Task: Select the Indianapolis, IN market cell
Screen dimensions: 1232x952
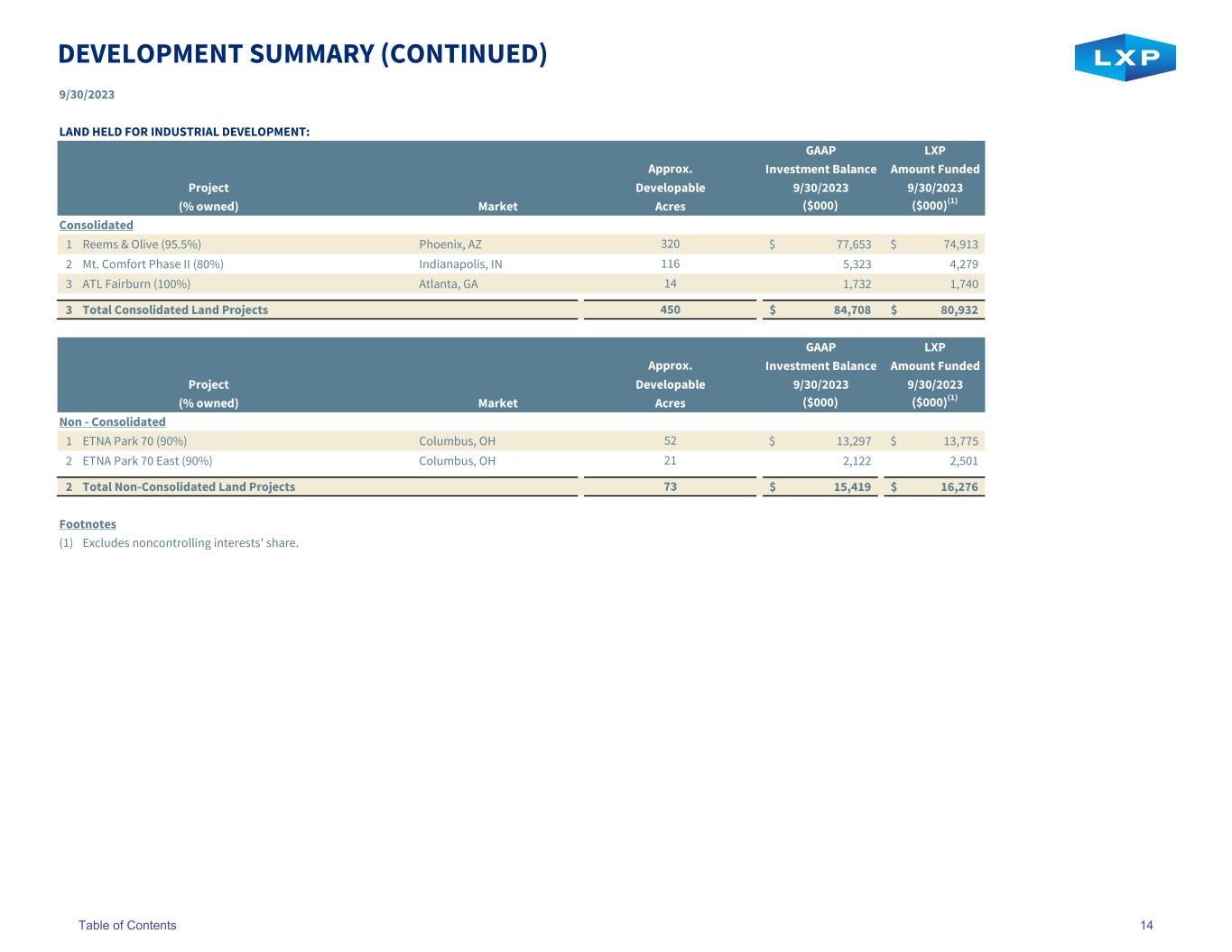Action: click(x=460, y=264)
